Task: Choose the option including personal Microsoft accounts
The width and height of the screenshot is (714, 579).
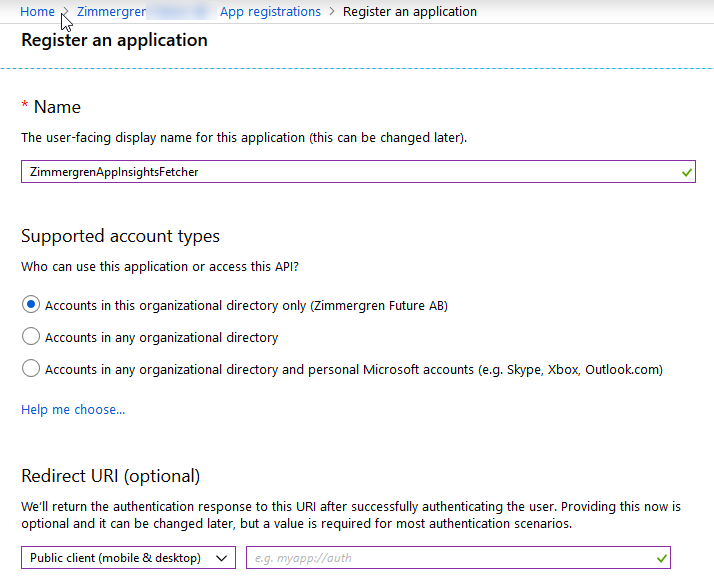Action: tap(31, 369)
